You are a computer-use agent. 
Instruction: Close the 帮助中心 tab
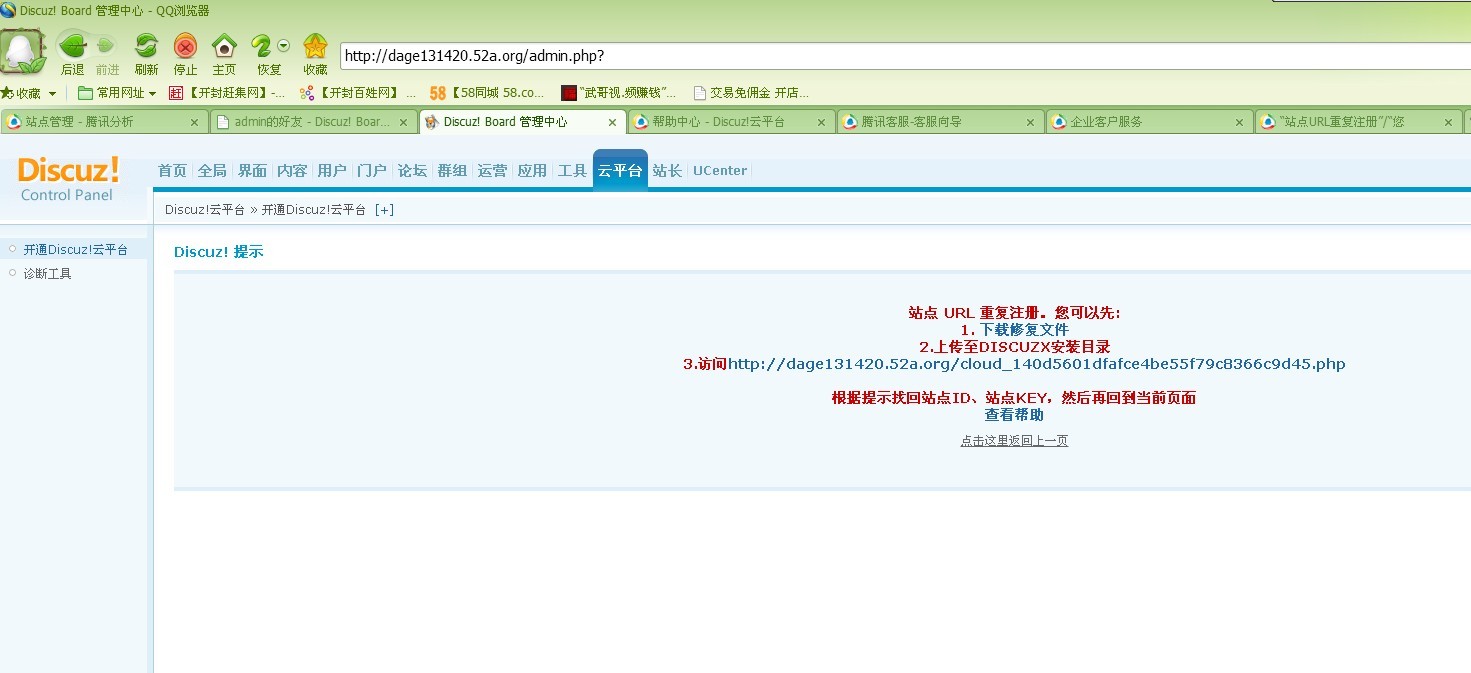tap(821, 123)
